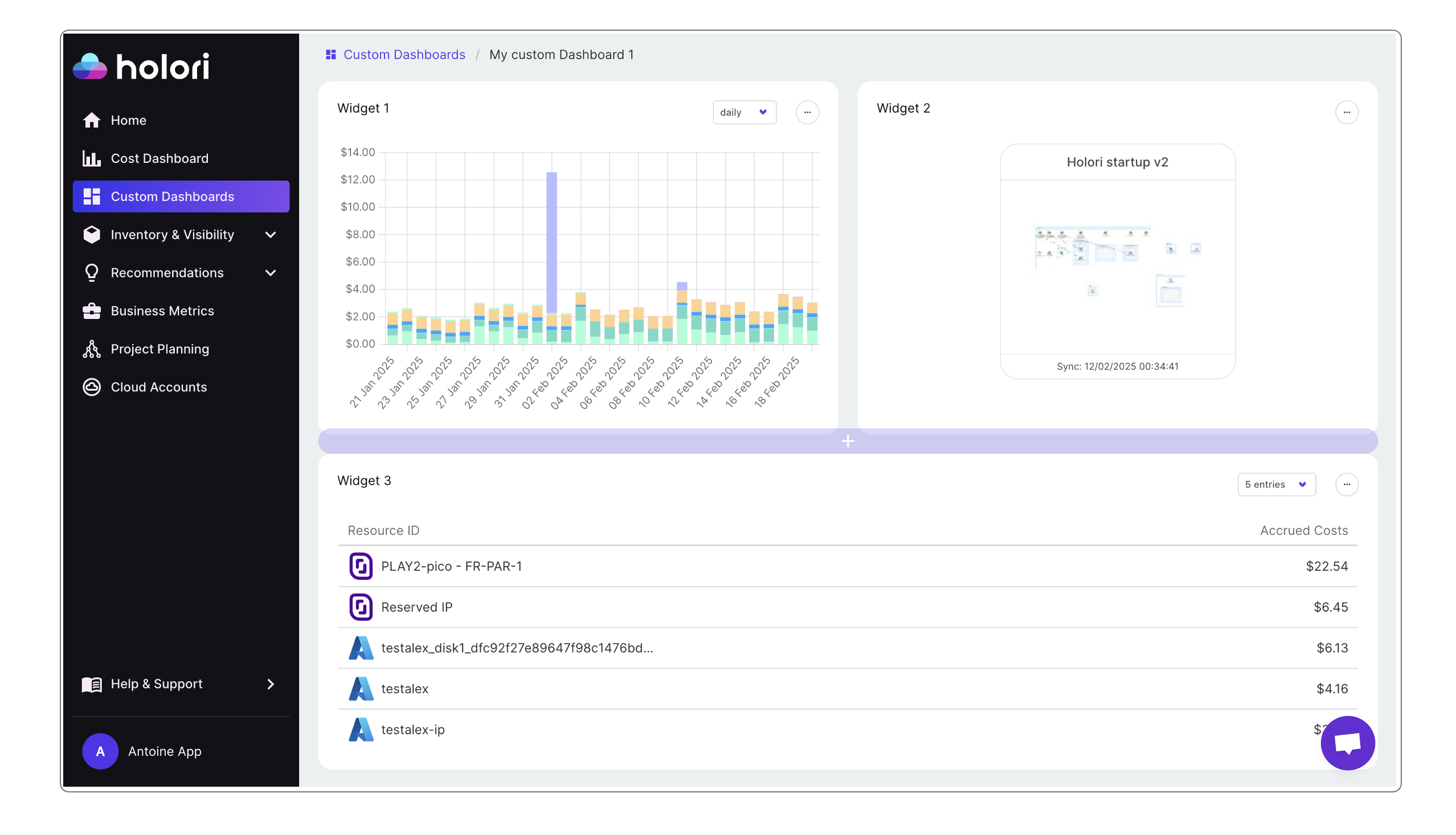The height and width of the screenshot is (835, 1456).
Task: Click Antoine App user name
Action: click(165, 751)
